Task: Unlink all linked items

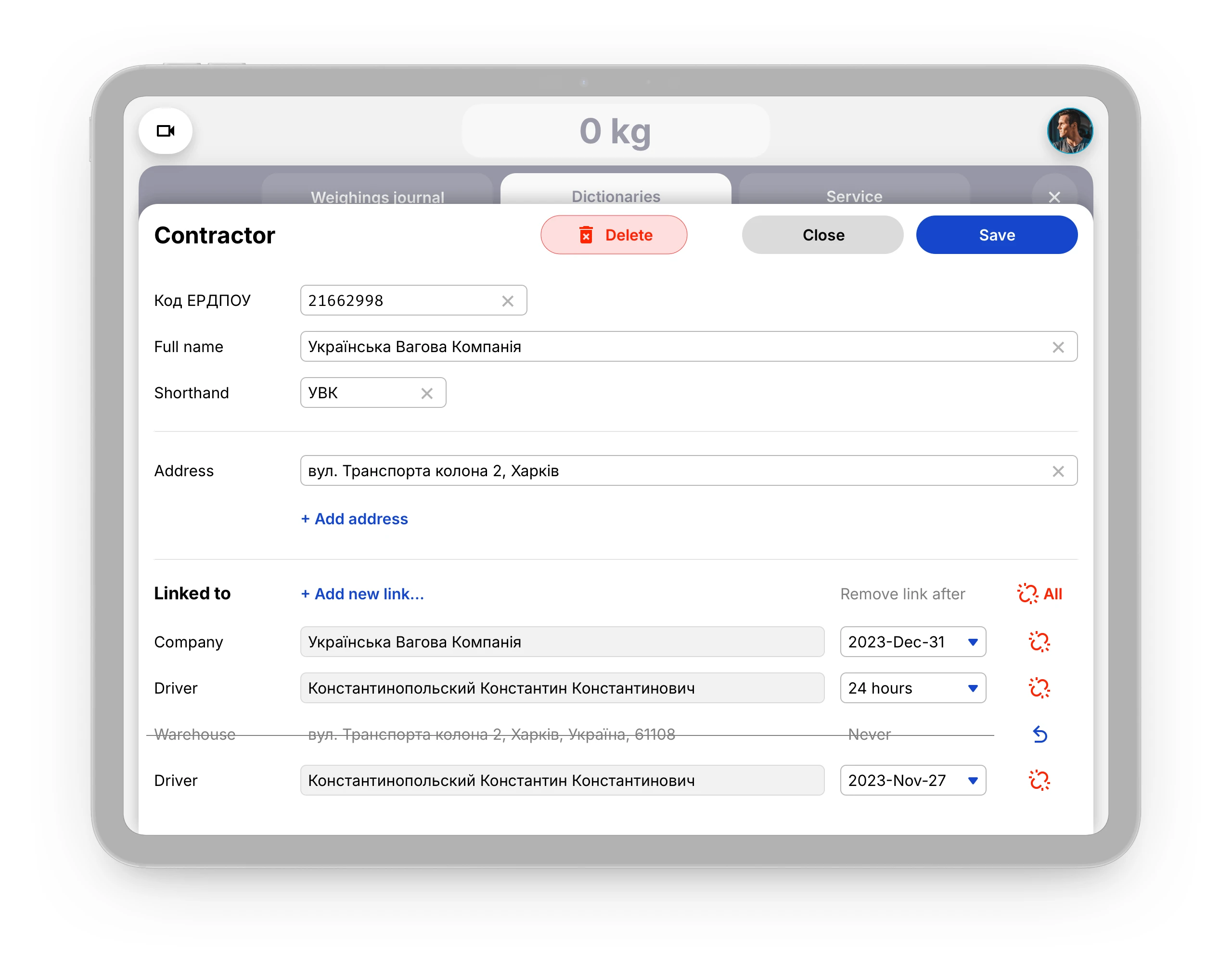Action: point(1039,594)
